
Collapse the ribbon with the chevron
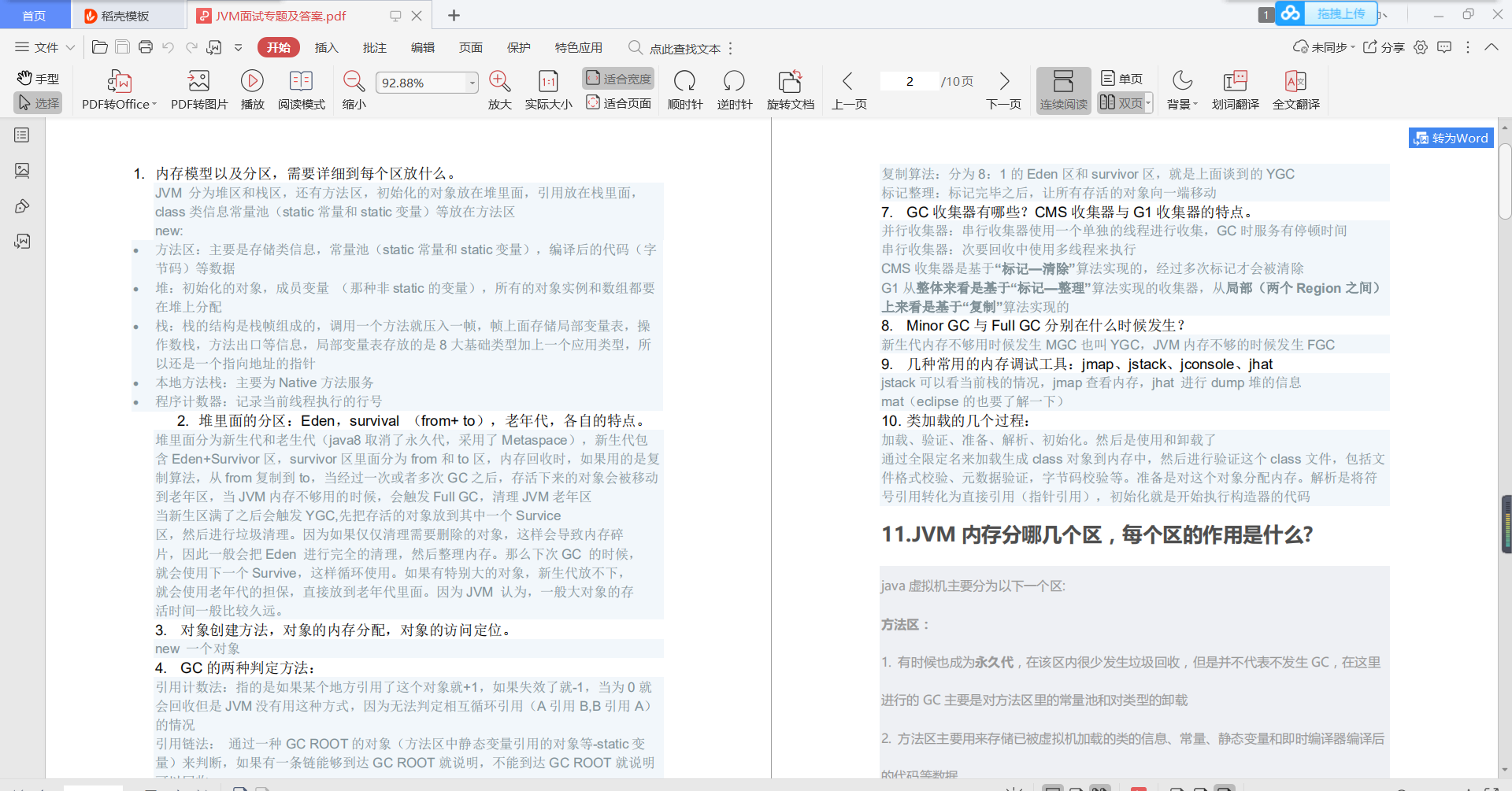click(1492, 47)
